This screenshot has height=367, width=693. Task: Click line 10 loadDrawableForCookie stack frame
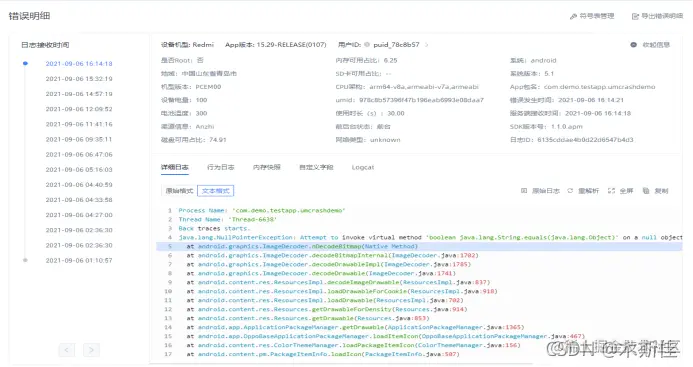342,291
